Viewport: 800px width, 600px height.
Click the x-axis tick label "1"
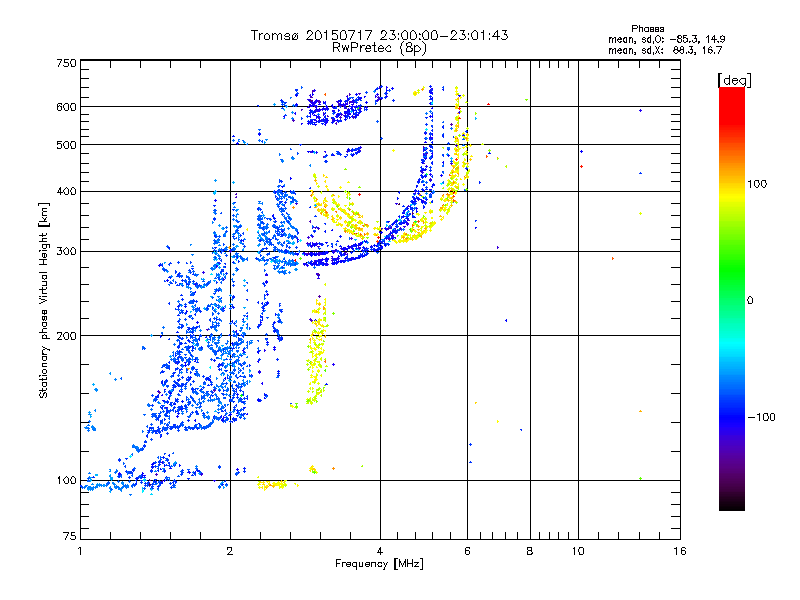80,551
